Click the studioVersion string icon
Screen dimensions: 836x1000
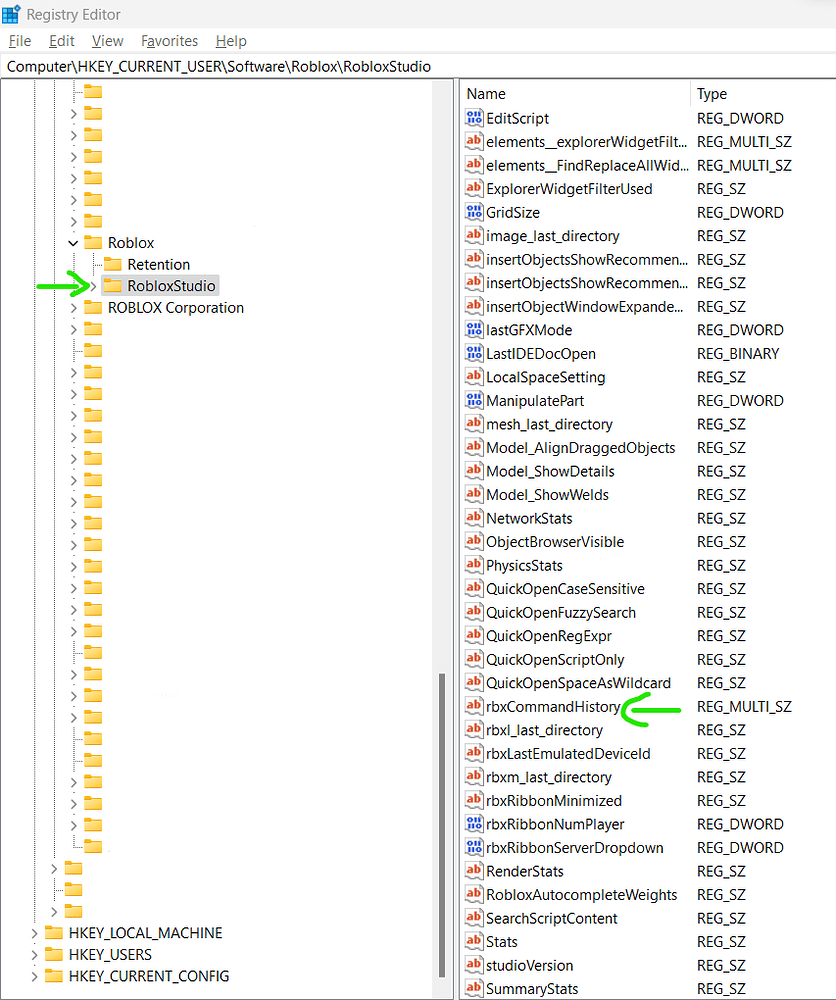coord(474,965)
